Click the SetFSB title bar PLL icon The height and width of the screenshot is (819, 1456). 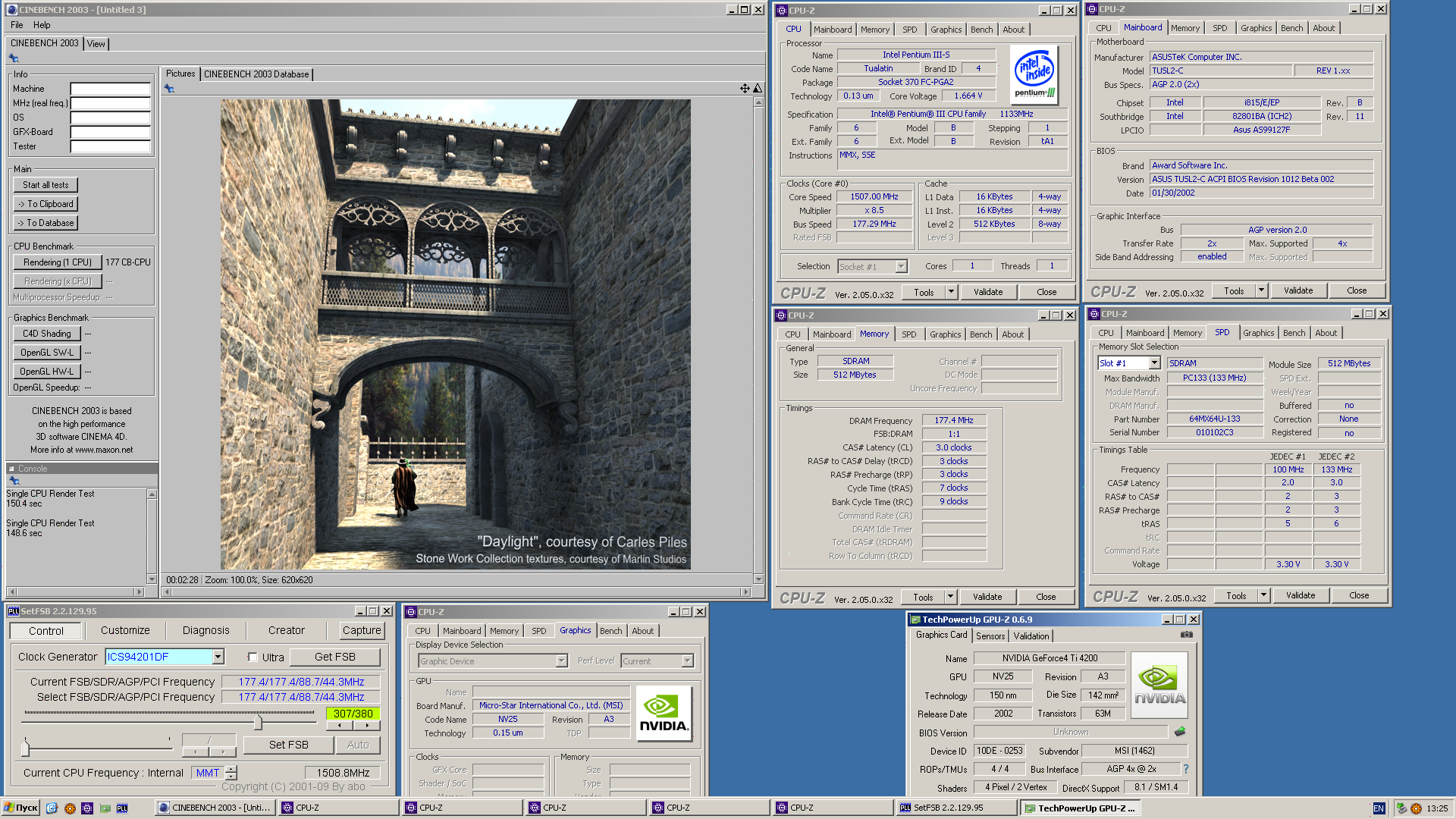point(13,611)
